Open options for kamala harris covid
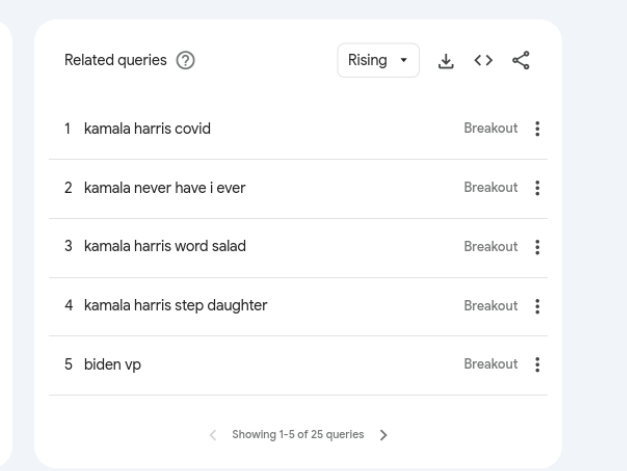The height and width of the screenshot is (471, 627). click(537, 129)
